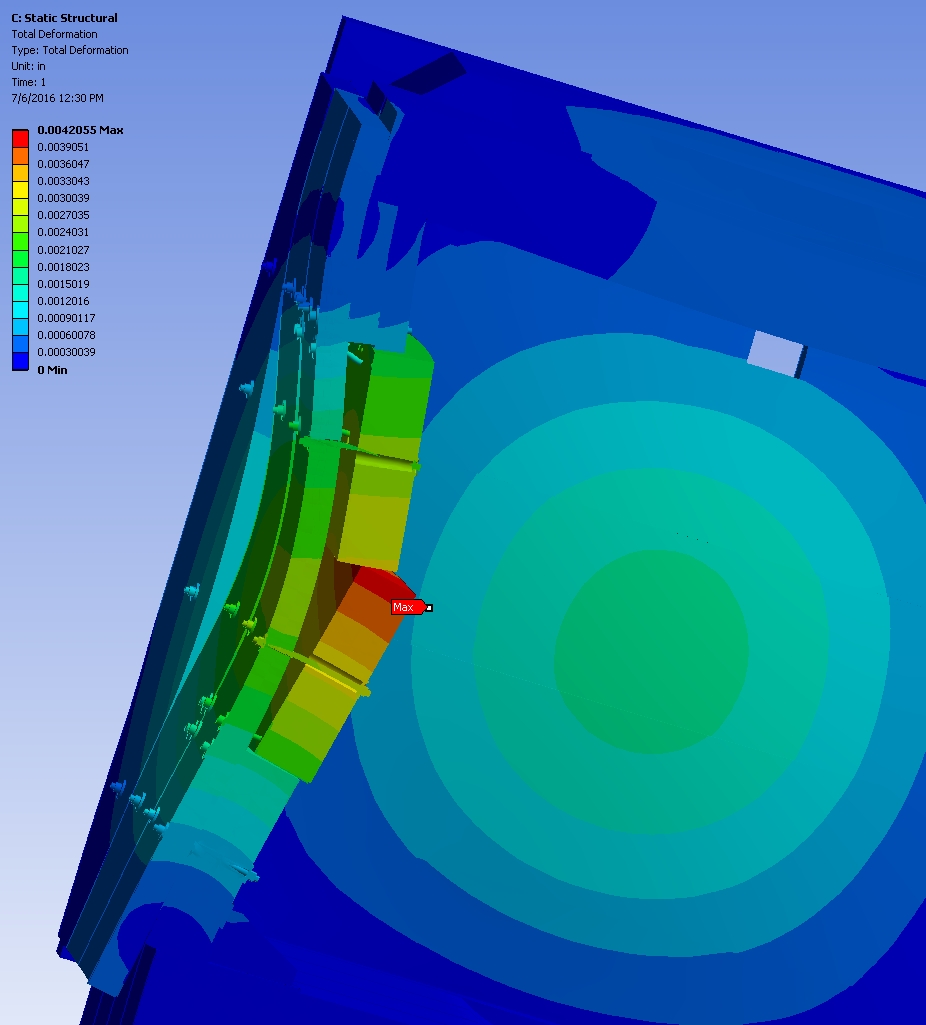The height and width of the screenshot is (1025, 926).
Task: Click the "C: Static Structural" title text
Action: [x=64, y=18]
